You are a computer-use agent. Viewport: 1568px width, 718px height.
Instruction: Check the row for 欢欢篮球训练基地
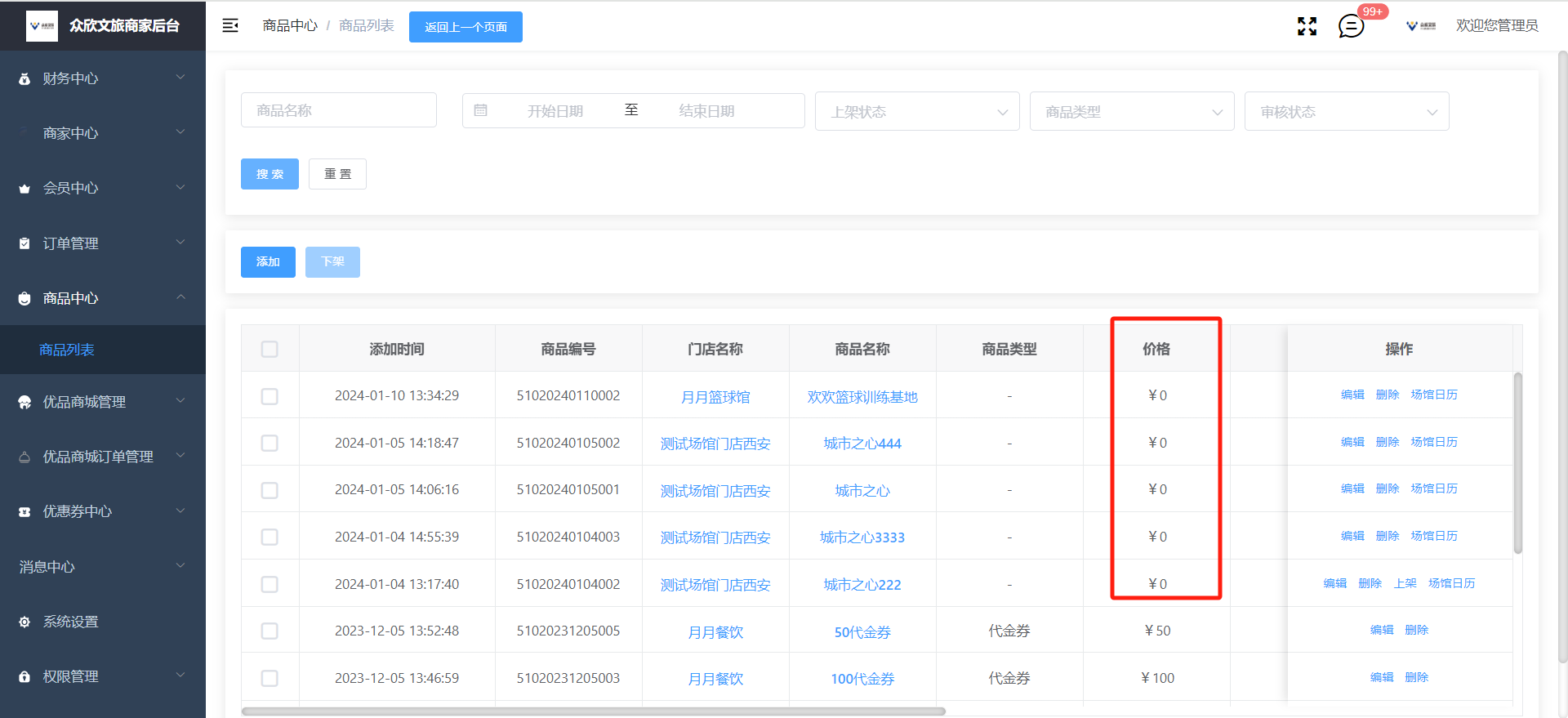coord(269,396)
